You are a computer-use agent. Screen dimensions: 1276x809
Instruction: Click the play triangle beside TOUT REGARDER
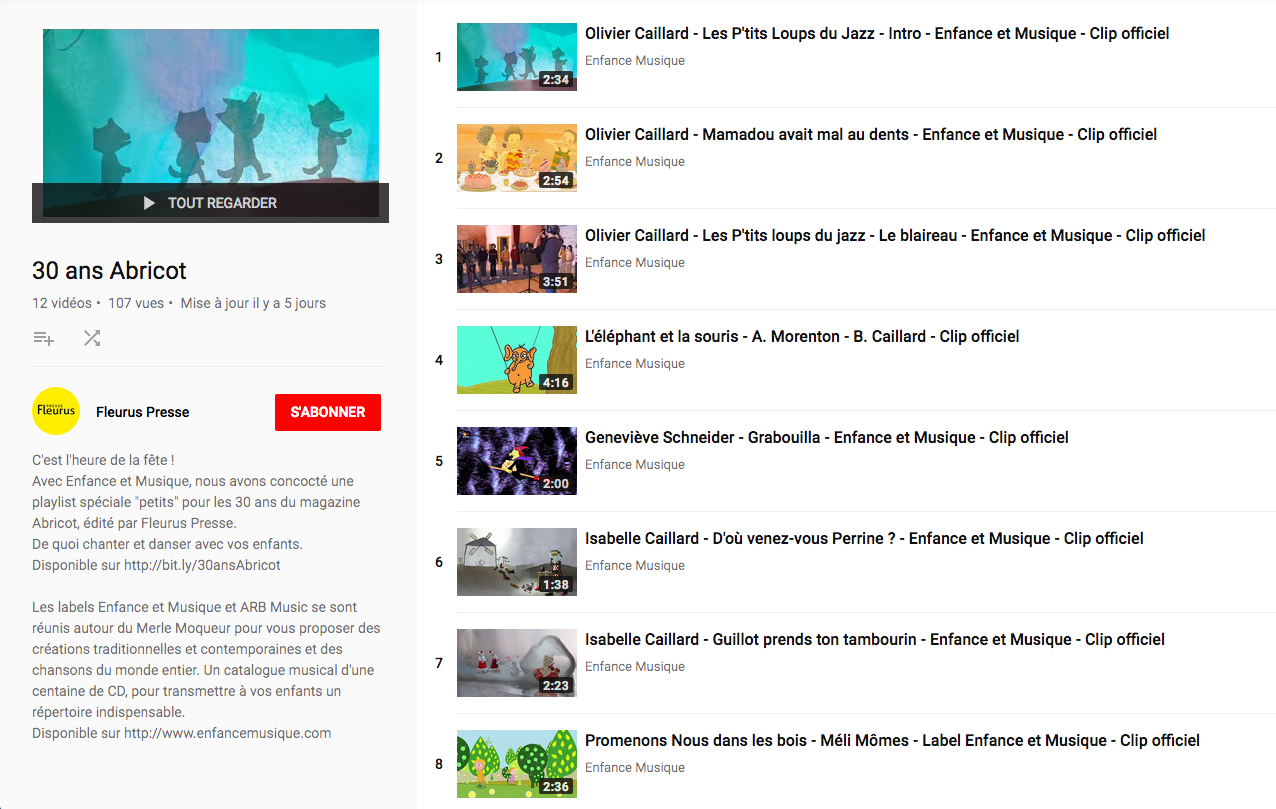coord(150,203)
